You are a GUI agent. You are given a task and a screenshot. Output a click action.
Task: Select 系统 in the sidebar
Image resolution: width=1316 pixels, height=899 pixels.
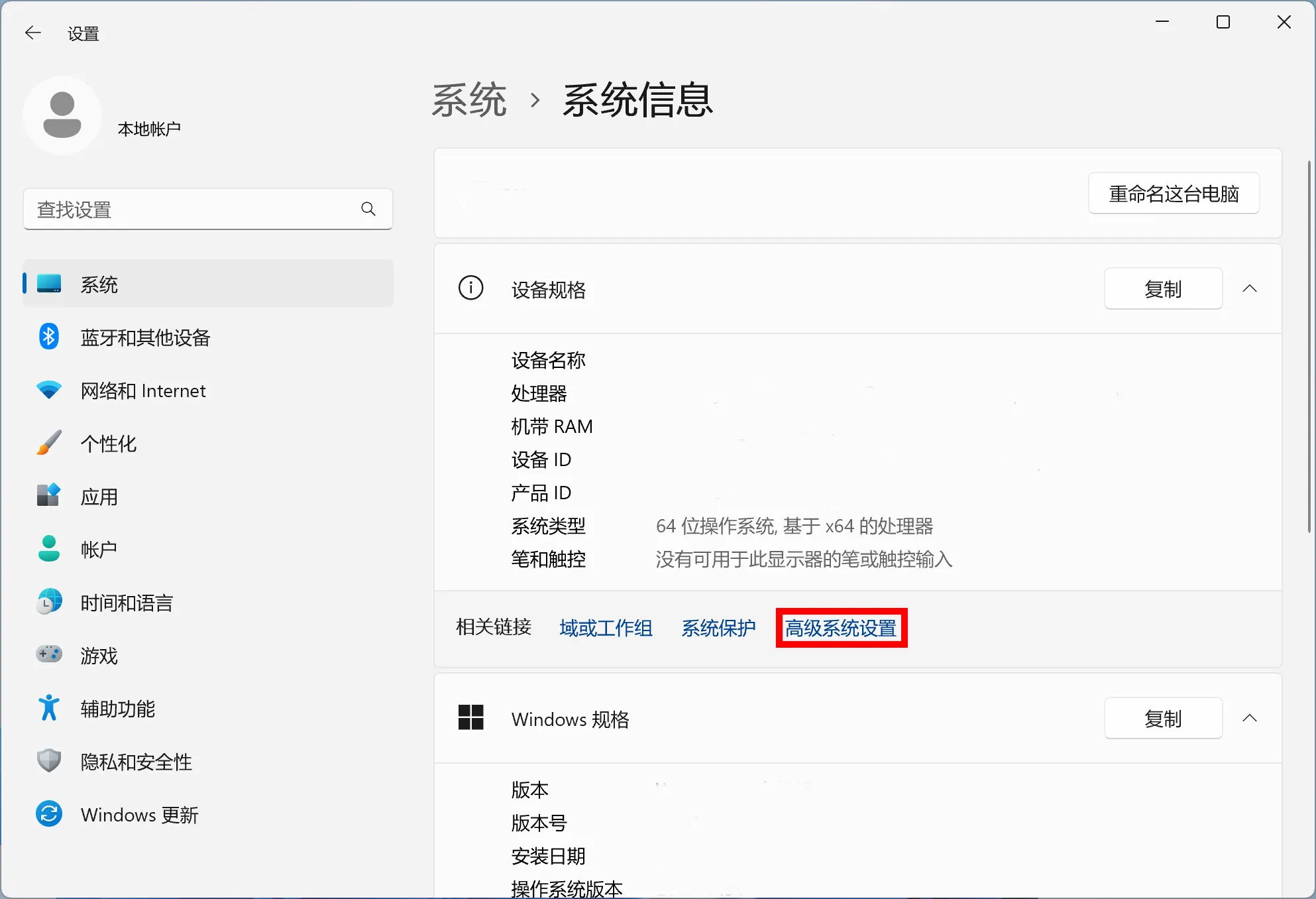point(208,284)
